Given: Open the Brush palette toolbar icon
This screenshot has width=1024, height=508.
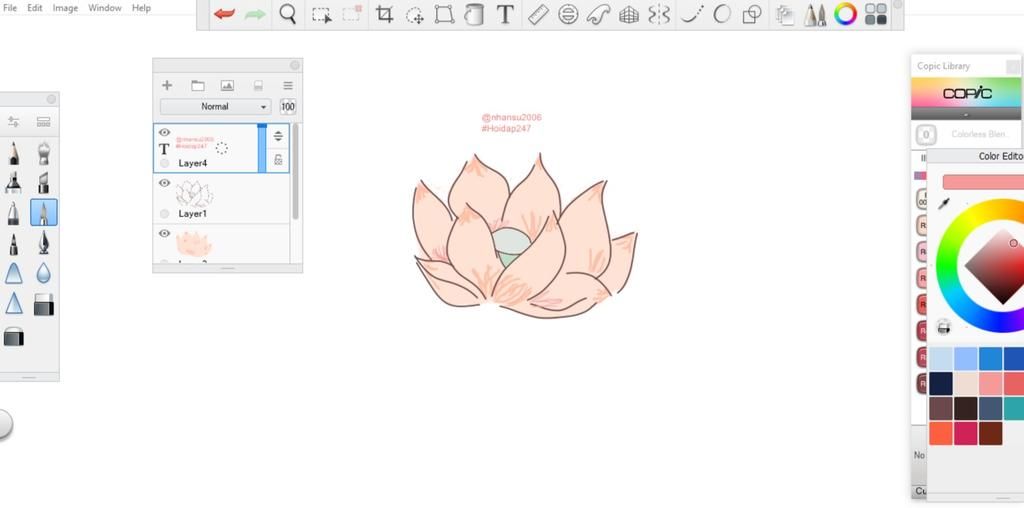Looking at the screenshot, I should click(x=814, y=14).
